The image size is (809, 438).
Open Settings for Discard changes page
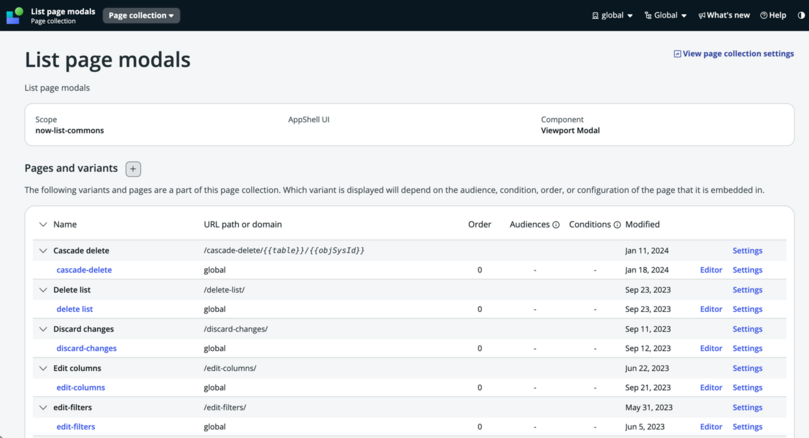click(747, 329)
